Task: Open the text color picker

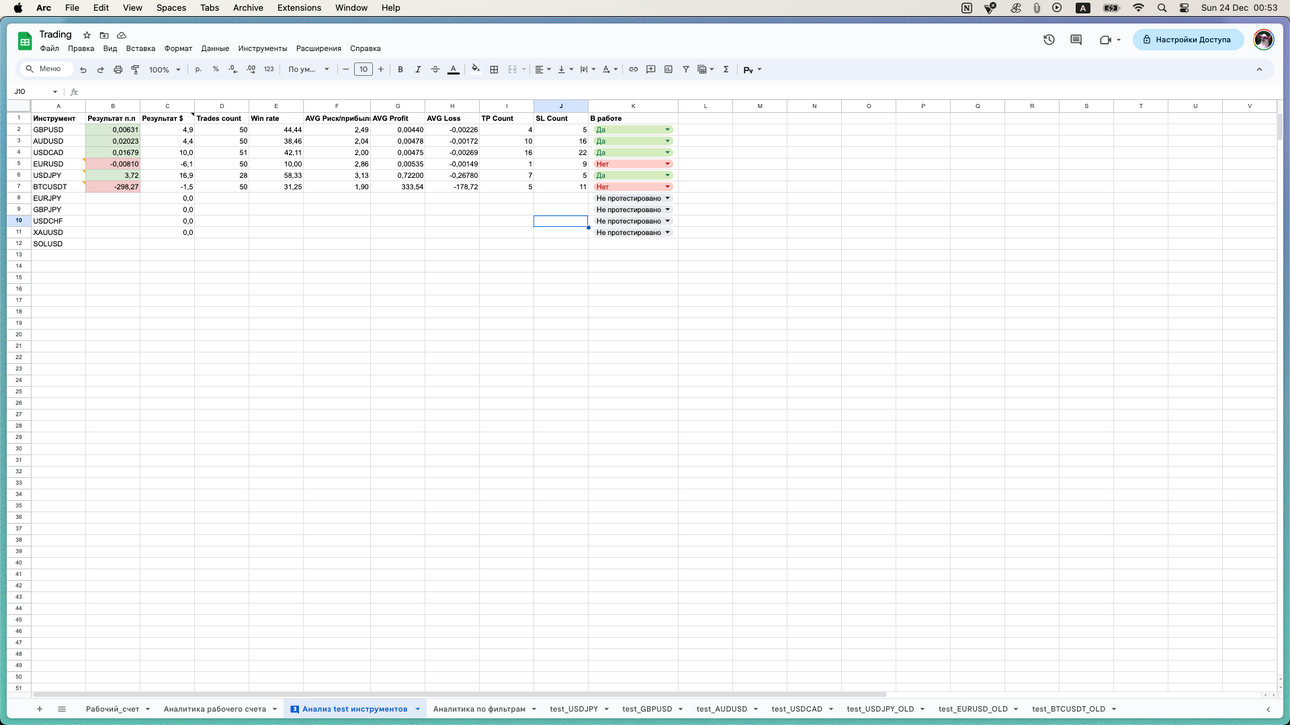Action: [x=453, y=70]
